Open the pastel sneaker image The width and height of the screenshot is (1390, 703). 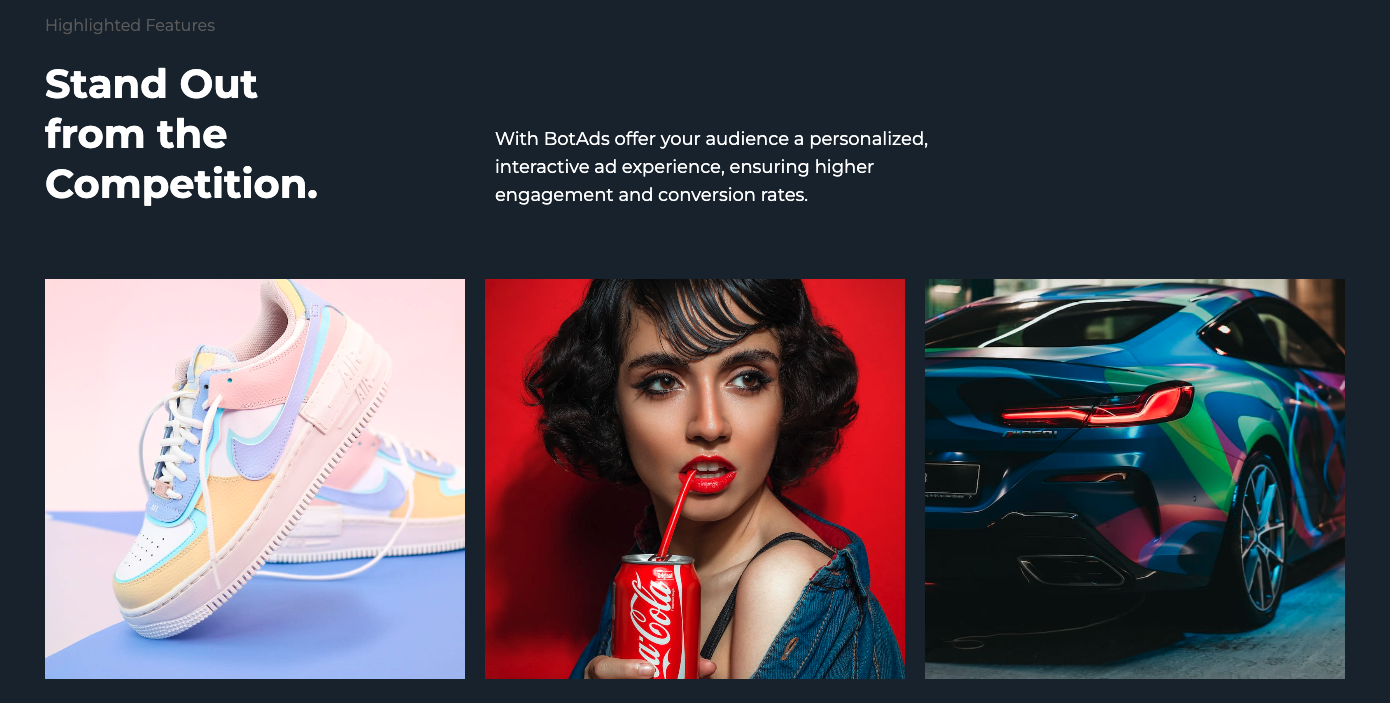click(x=255, y=479)
